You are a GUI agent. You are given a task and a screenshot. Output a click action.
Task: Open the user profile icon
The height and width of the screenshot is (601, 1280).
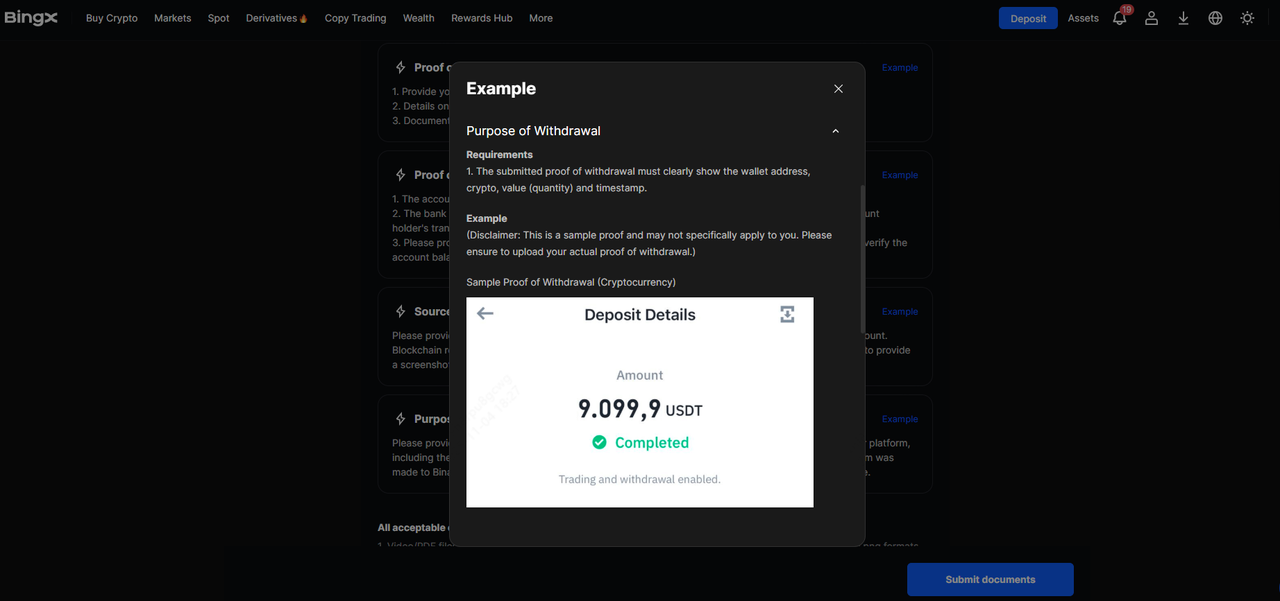(x=1151, y=18)
